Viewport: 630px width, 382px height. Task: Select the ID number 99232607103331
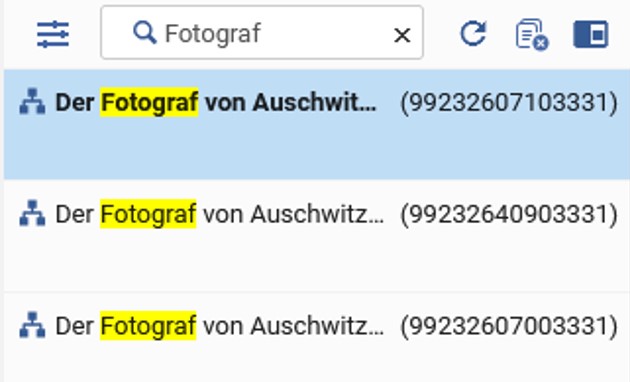(509, 102)
